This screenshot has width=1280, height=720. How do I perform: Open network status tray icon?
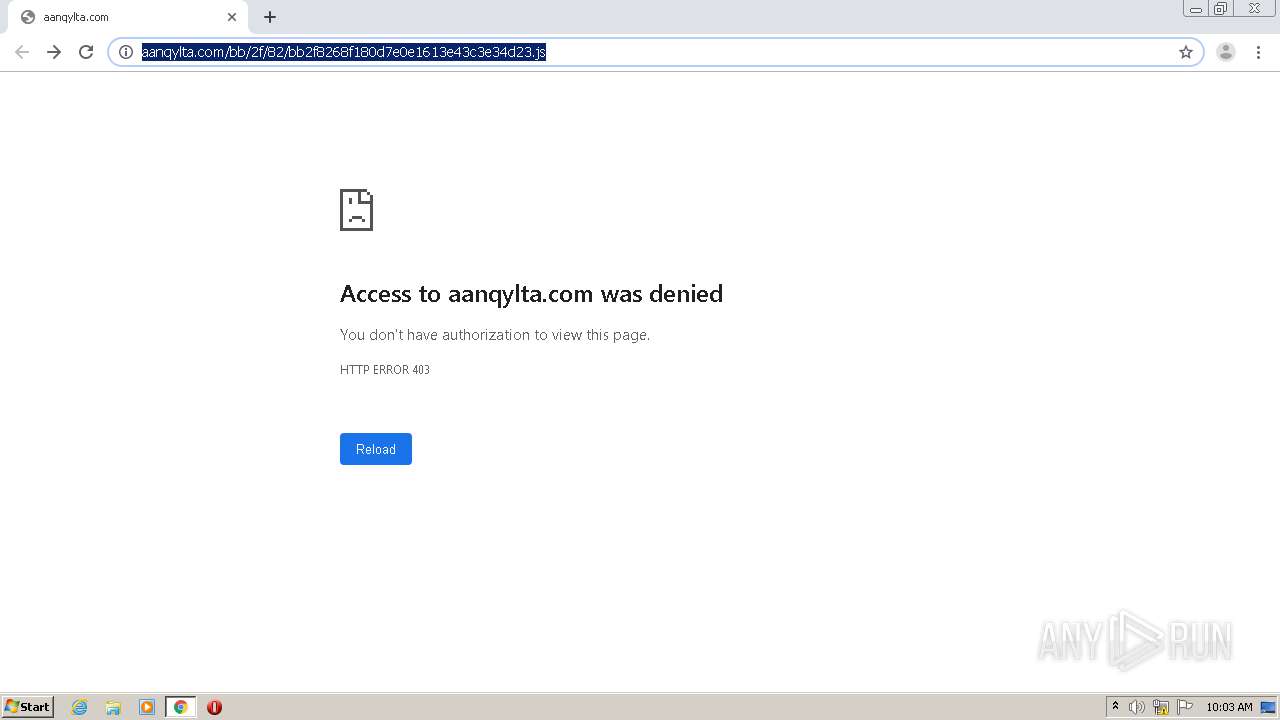pos(1161,707)
